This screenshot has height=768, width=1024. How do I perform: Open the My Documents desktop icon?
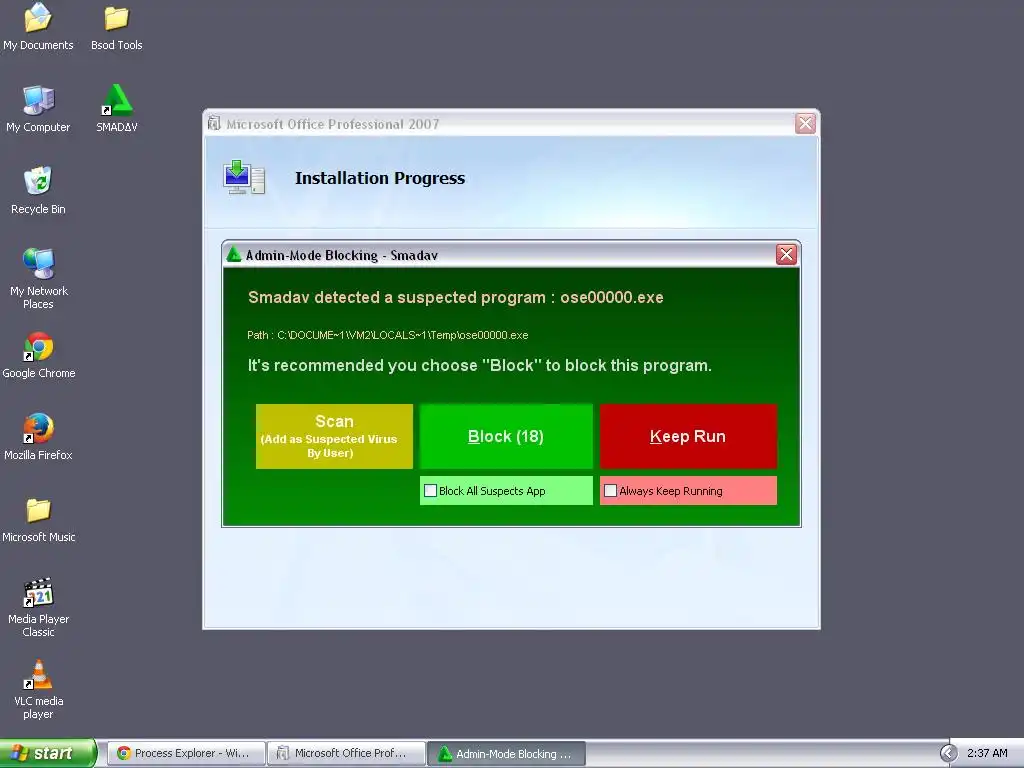point(38,26)
